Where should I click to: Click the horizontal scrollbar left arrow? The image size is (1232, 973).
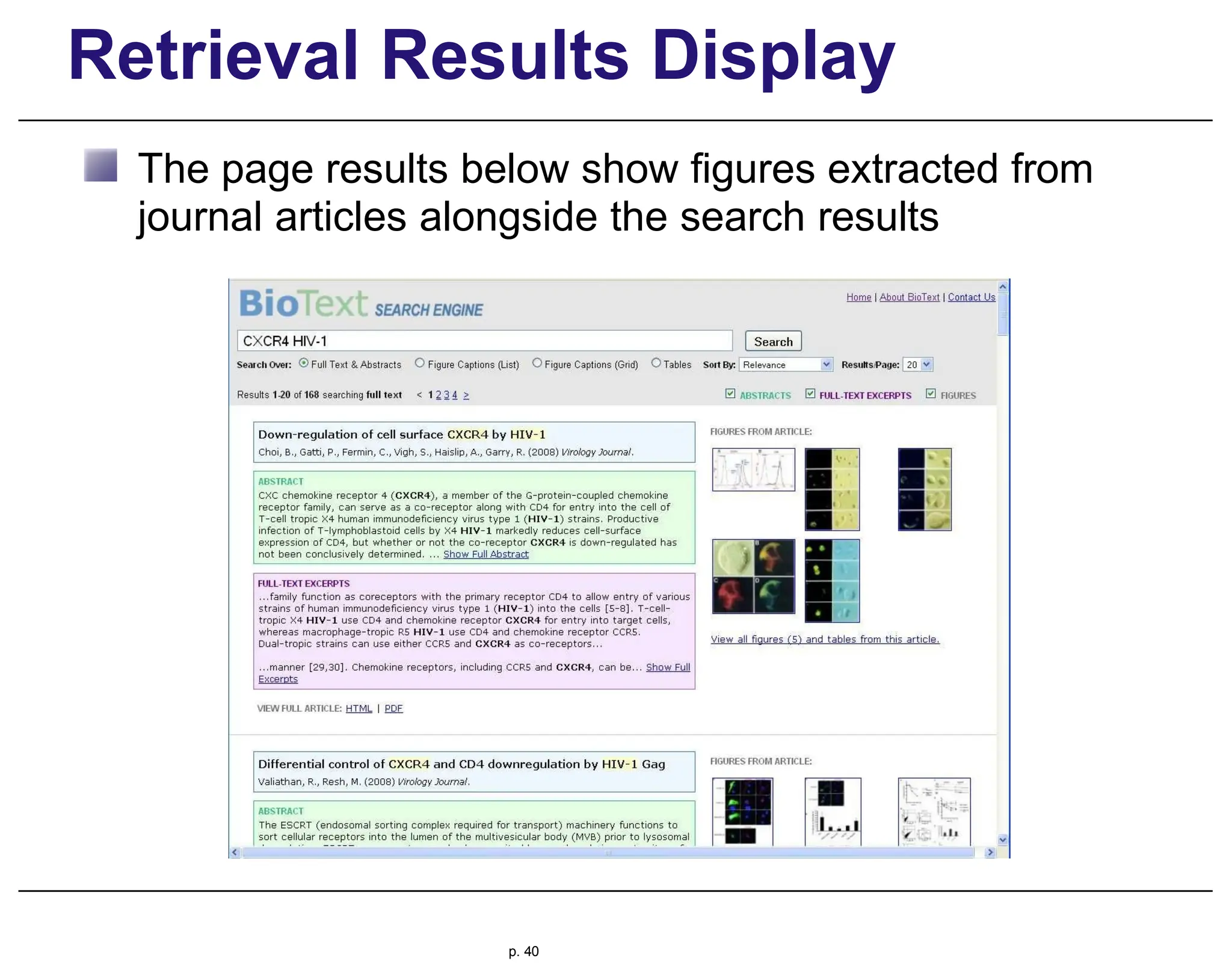click(x=235, y=852)
